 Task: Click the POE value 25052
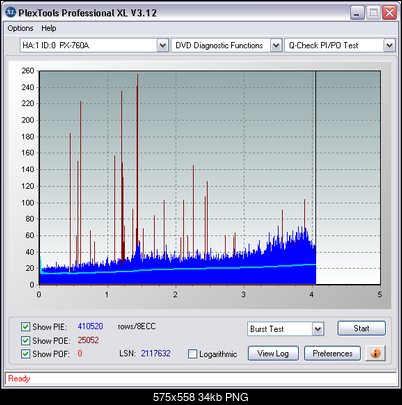[88, 340]
